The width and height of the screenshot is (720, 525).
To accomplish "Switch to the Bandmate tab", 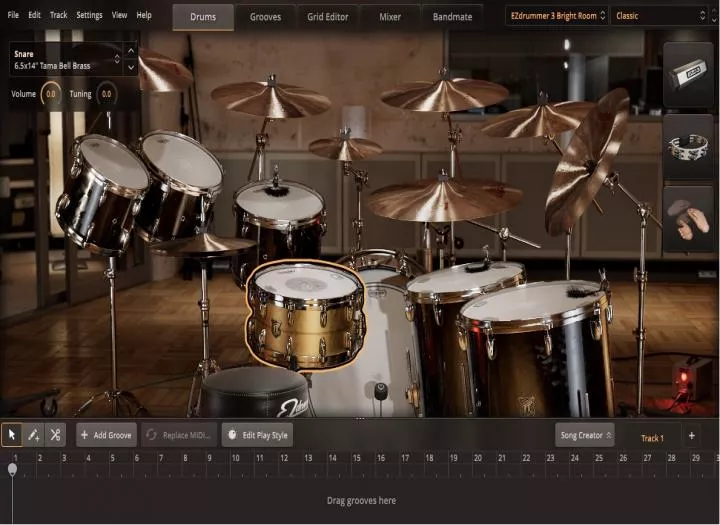I will (452, 17).
